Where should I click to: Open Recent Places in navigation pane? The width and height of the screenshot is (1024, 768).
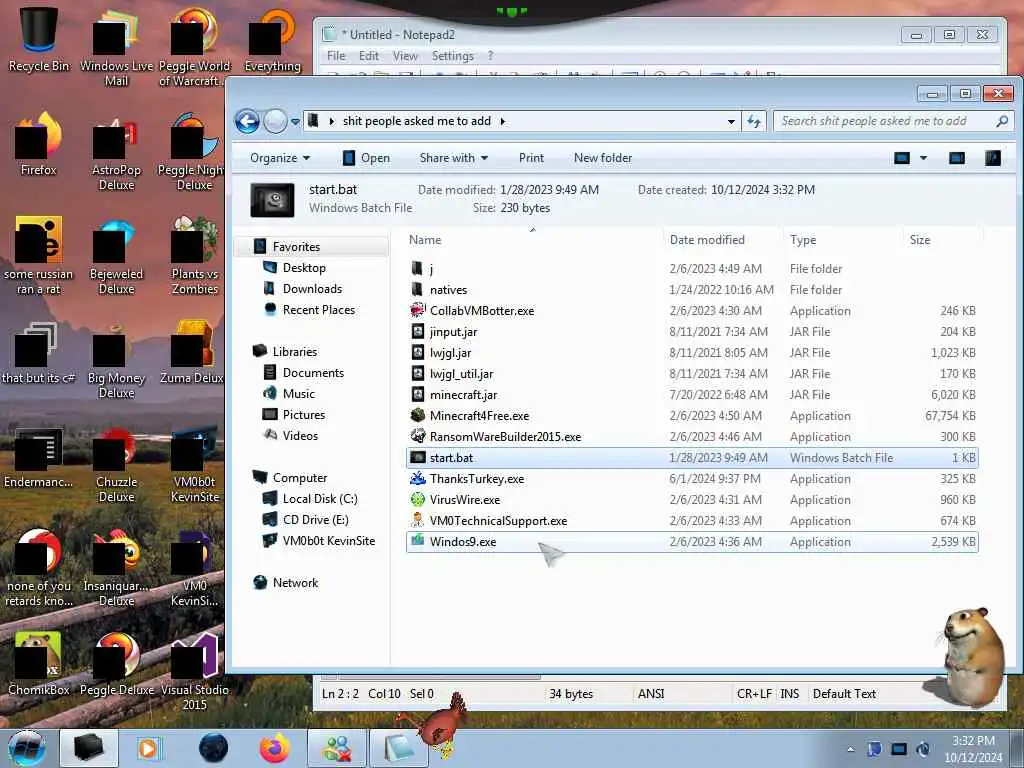click(318, 310)
